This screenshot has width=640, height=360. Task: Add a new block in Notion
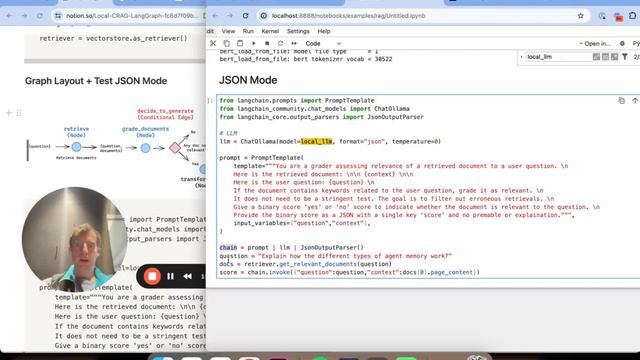tap(9, 113)
